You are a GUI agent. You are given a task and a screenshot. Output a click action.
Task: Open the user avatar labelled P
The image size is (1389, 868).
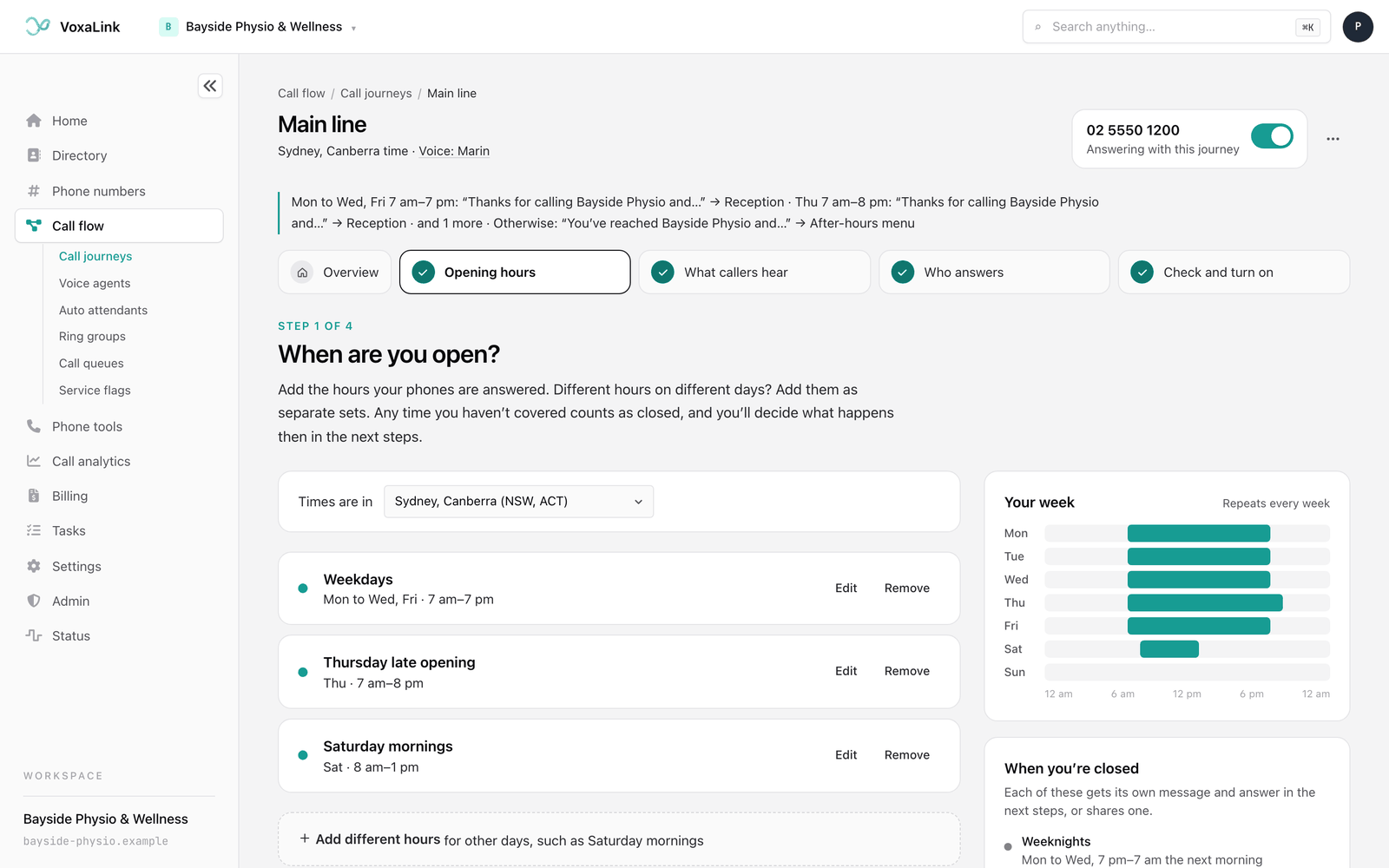point(1358,27)
